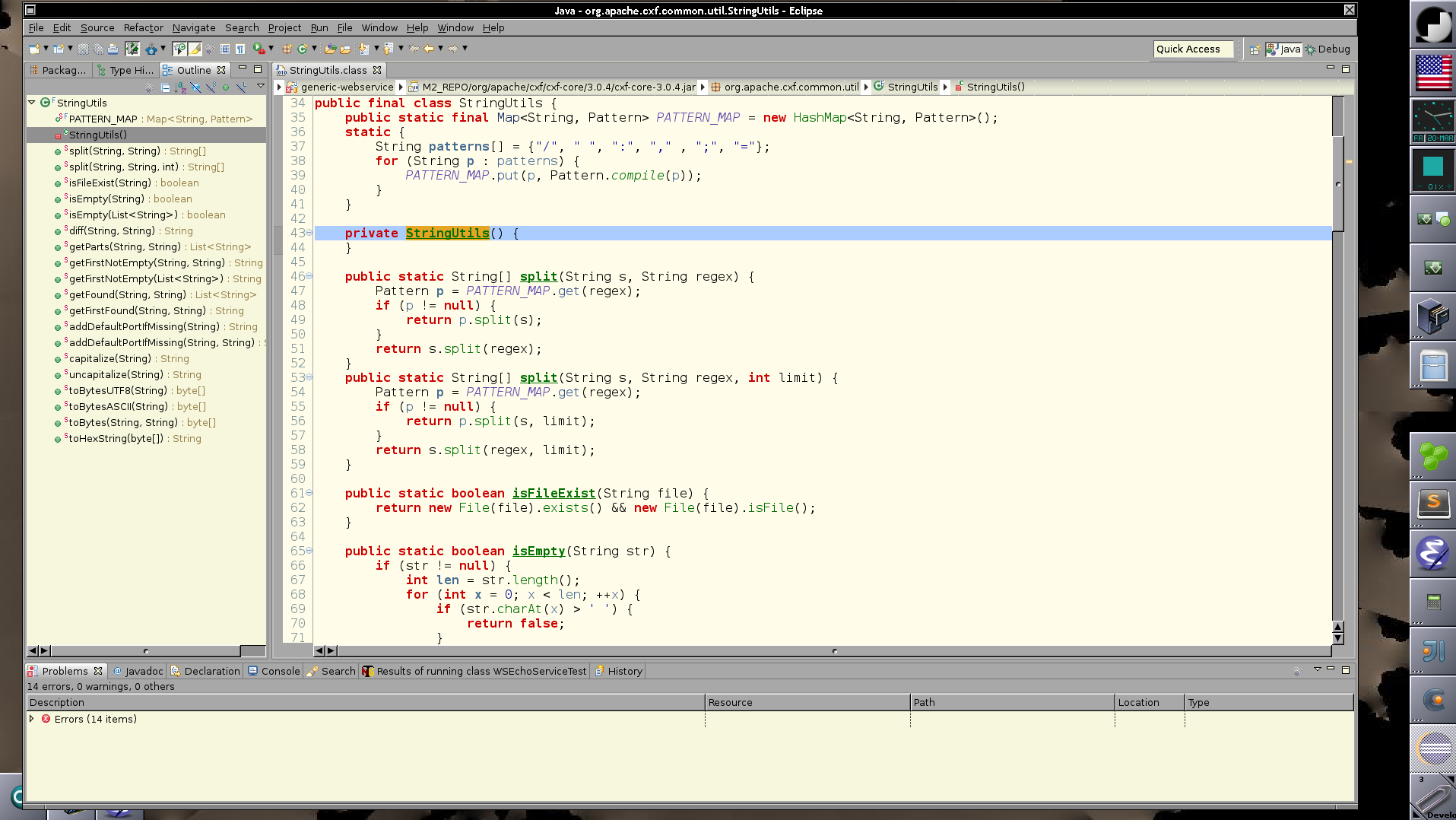Click the New Java Class icon
The image size is (1456, 820).
(302, 49)
